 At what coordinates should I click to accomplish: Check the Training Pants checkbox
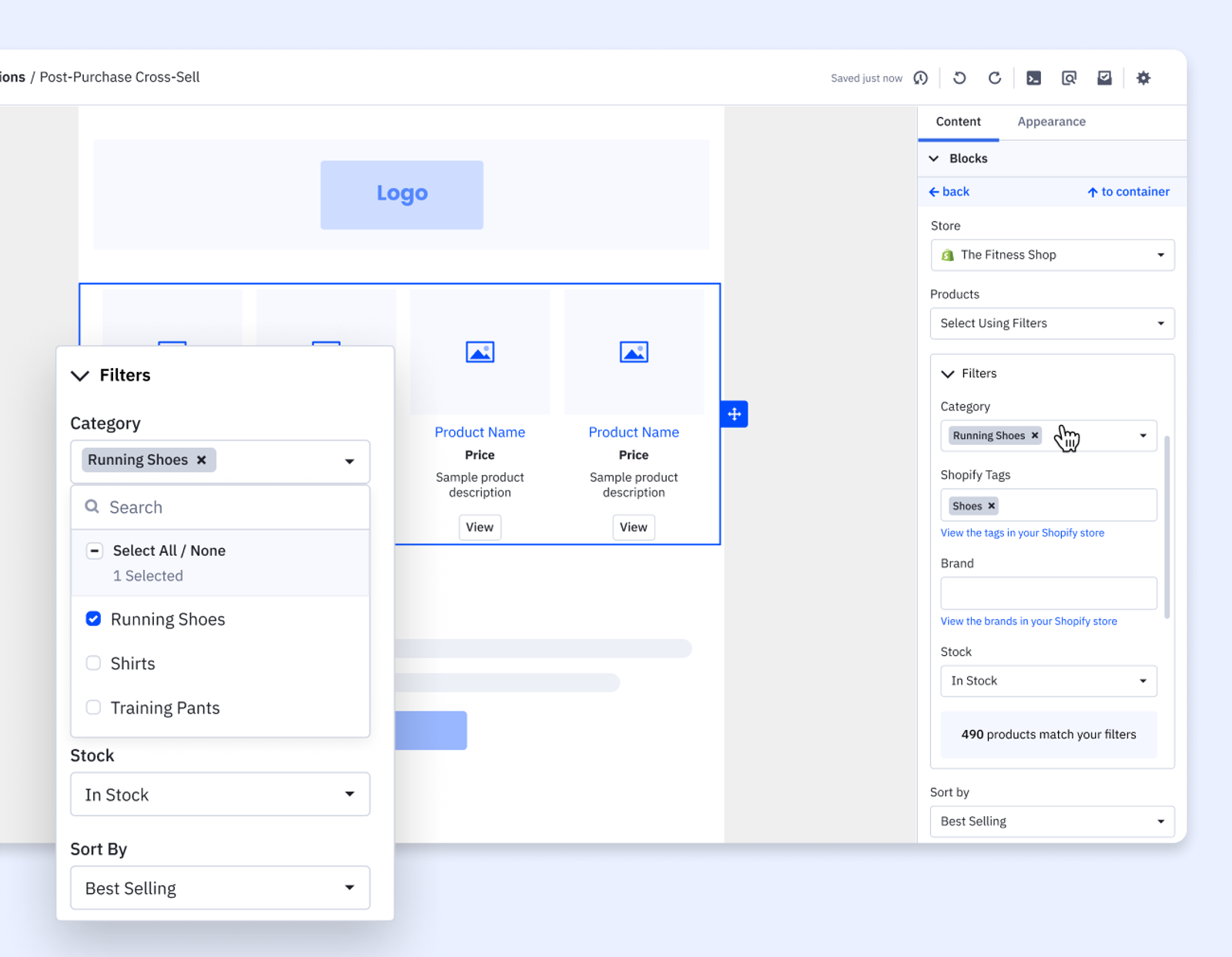(x=93, y=708)
